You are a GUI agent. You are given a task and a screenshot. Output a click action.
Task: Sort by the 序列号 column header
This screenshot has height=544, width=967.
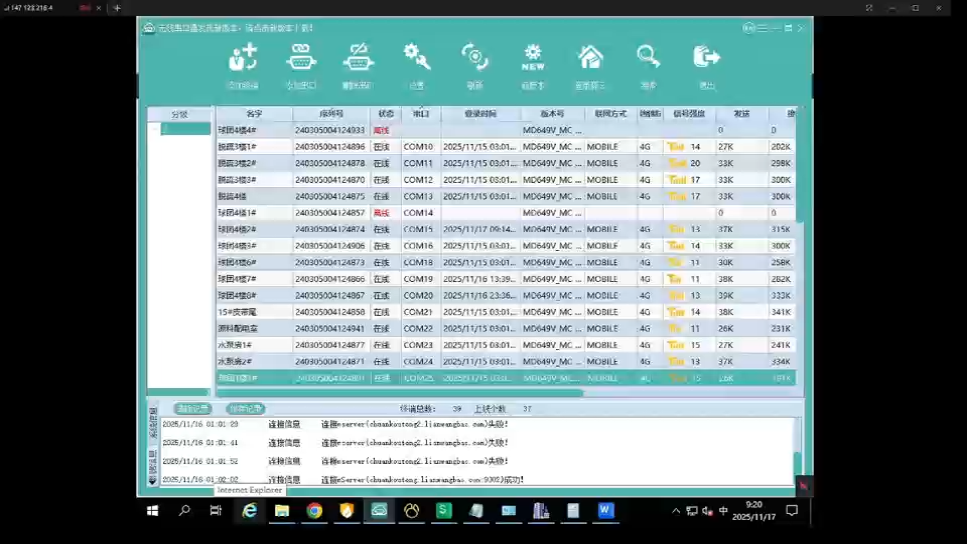331,113
